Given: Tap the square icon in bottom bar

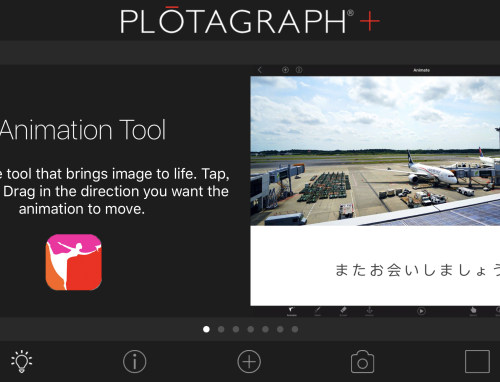Looking at the screenshot, I should 477,361.
